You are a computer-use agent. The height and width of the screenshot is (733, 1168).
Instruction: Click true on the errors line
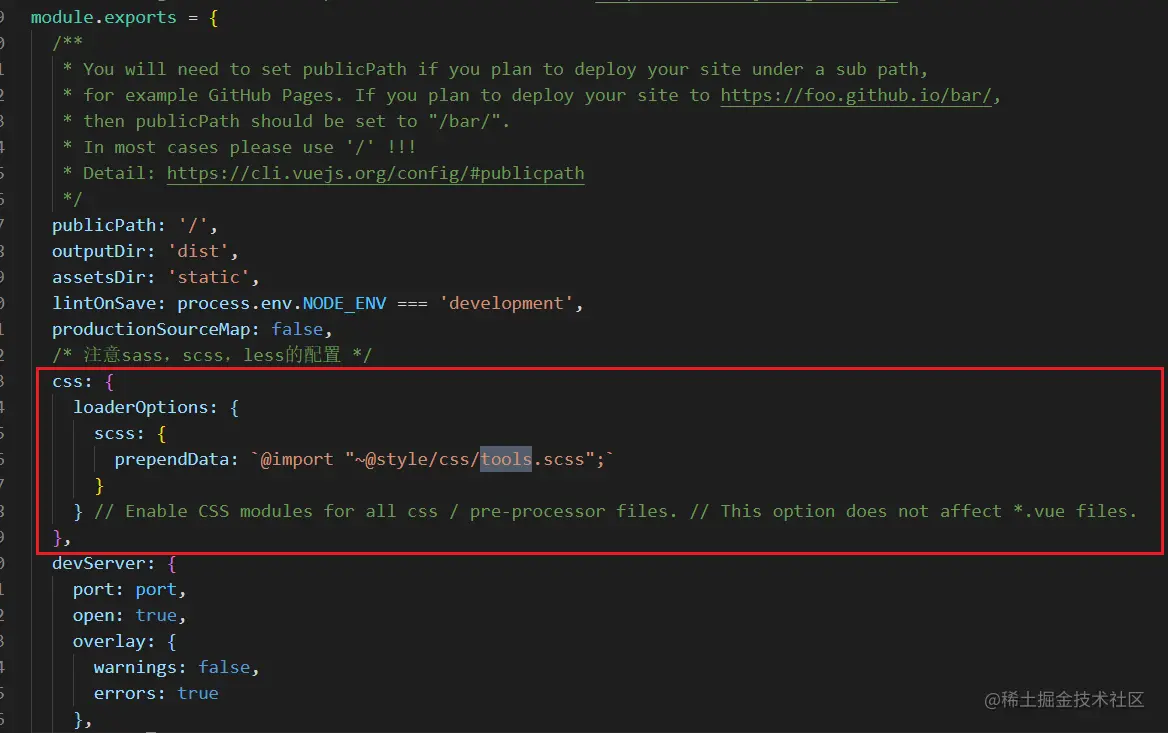(x=197, y=694)
